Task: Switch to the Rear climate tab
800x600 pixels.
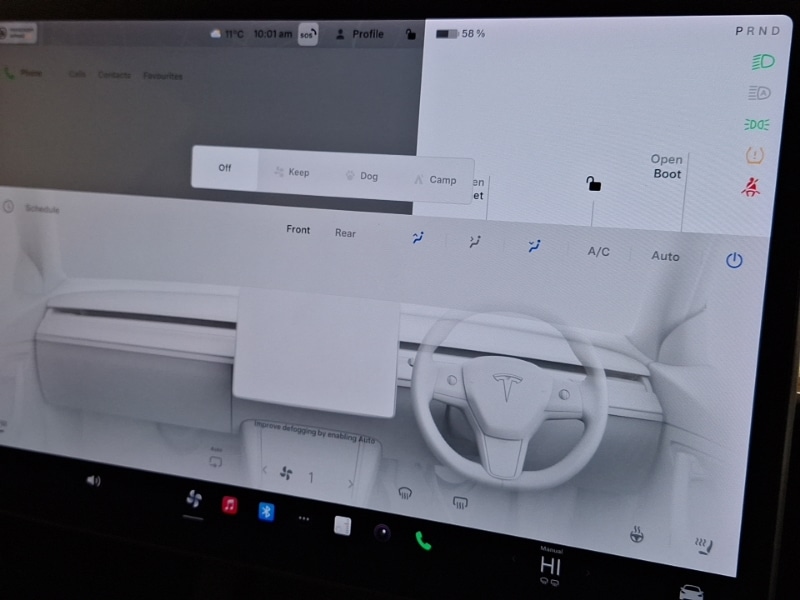Action: click(x=346, y=233)
